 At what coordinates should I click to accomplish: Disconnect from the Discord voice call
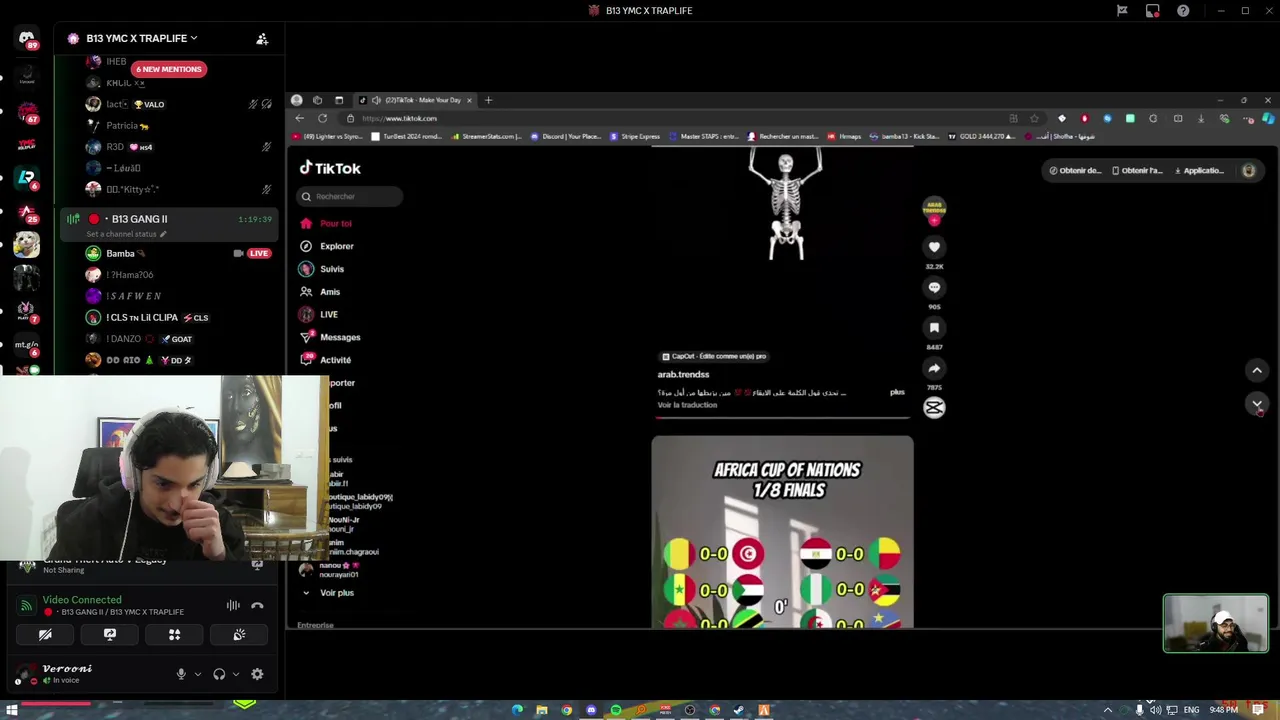[257, 605]
